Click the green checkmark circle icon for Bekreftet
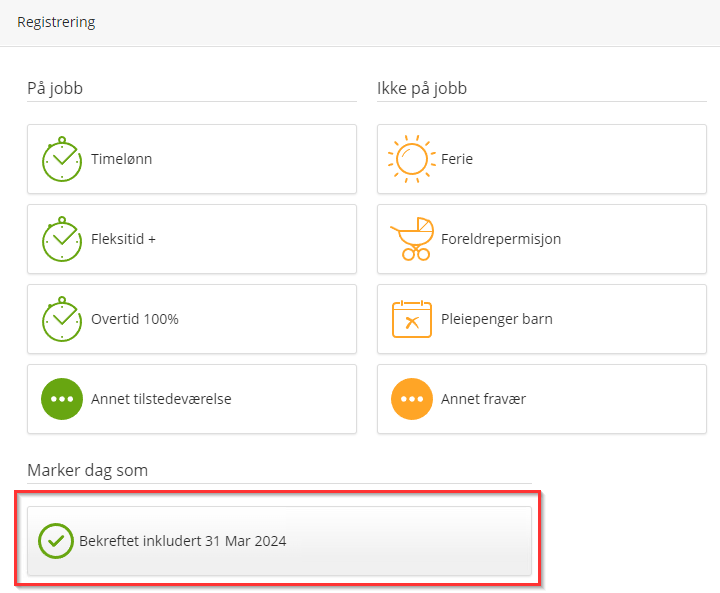This screenshot has width=720, height=593. pos(56,541)
